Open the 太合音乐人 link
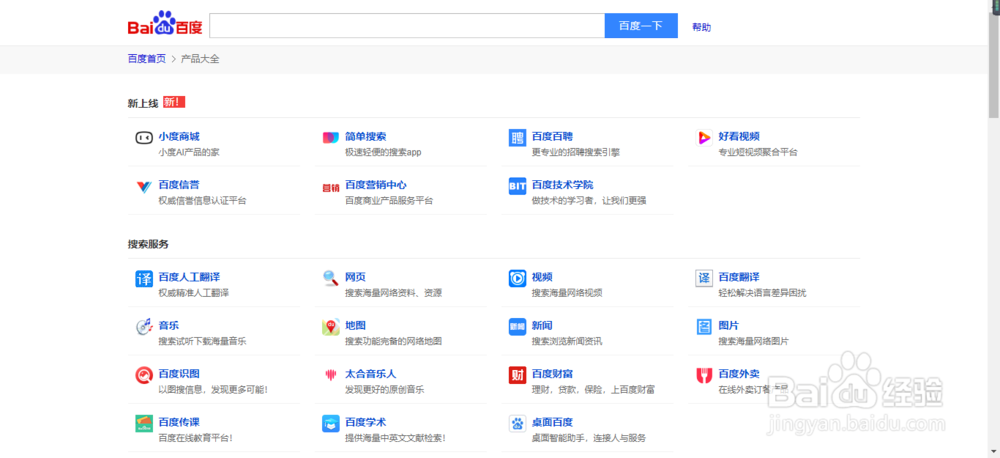The image size is (1000, 458). (371, 374)
